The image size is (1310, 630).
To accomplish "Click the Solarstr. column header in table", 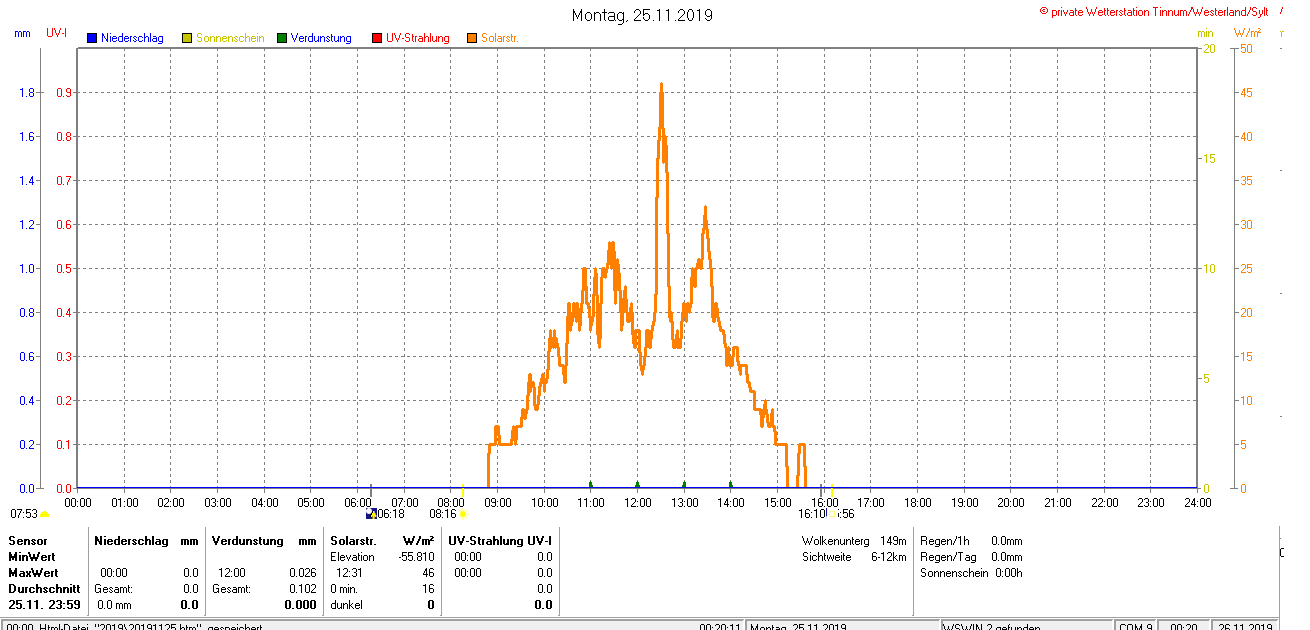I will (x=353, y=540).
